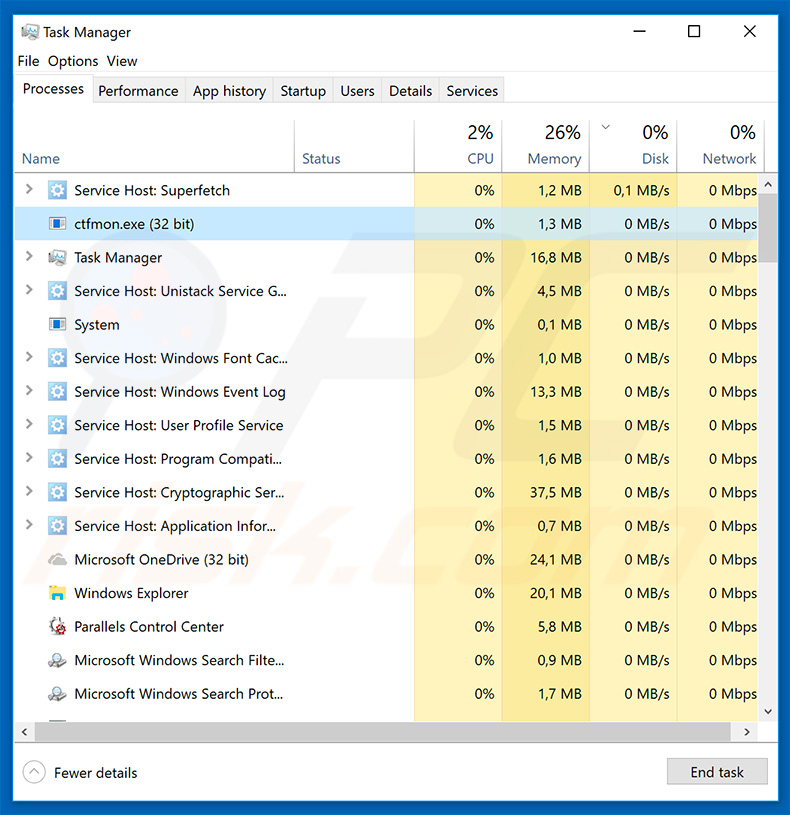Select the System process name
The height and width of the screenshot is (815, 790).
97,325
